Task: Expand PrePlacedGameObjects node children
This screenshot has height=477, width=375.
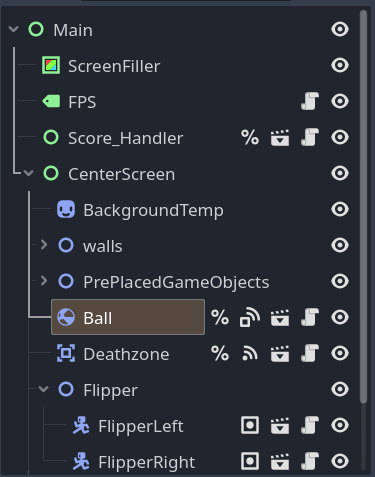Action: pyautogui.click(x=44, y=281)
